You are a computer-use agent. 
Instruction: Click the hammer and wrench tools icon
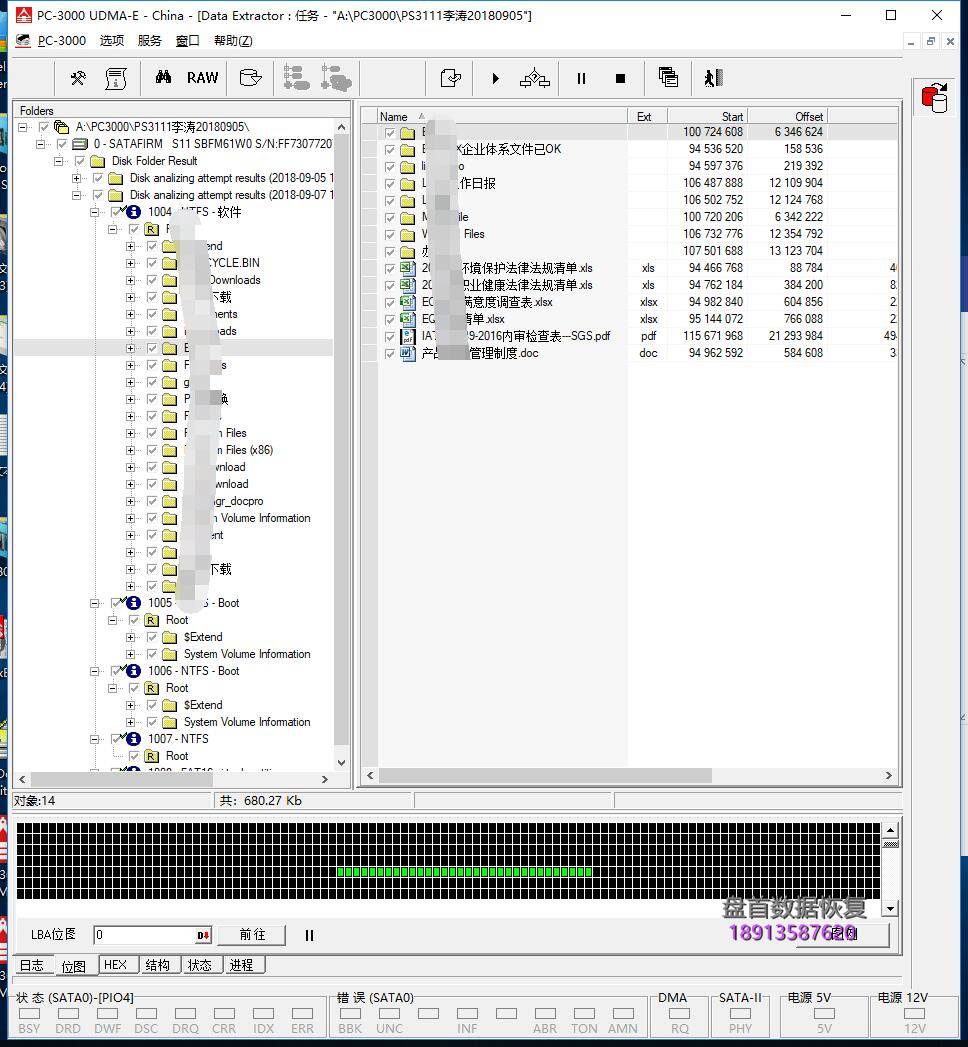[x=78, y=78]
